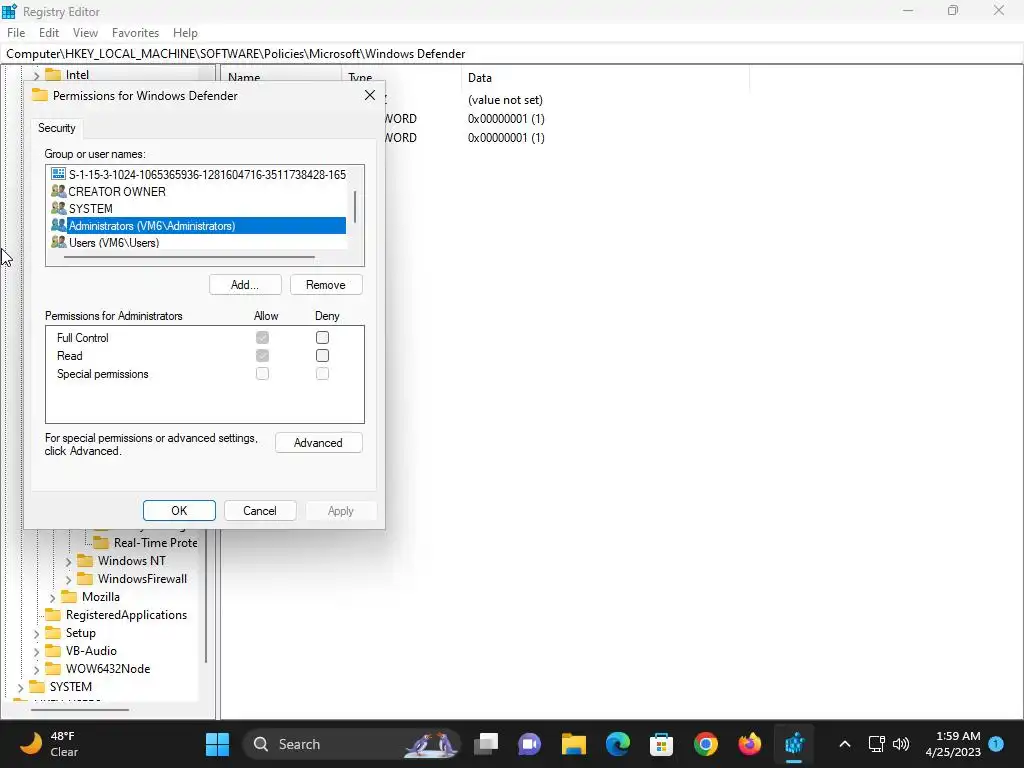Select Administrators (VM6\Administrators) entry

tap(199, 225)
